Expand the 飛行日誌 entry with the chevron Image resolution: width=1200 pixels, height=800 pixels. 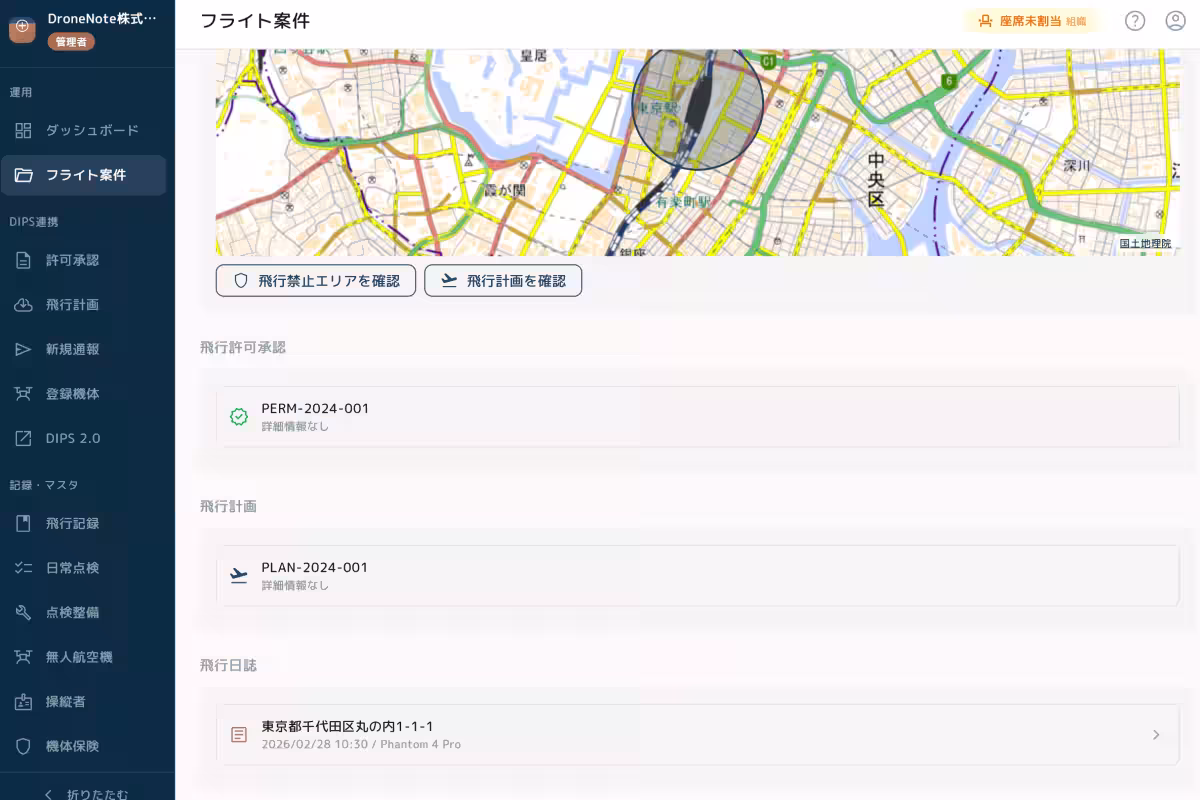pyautogui.click(x=1156, y=734)
